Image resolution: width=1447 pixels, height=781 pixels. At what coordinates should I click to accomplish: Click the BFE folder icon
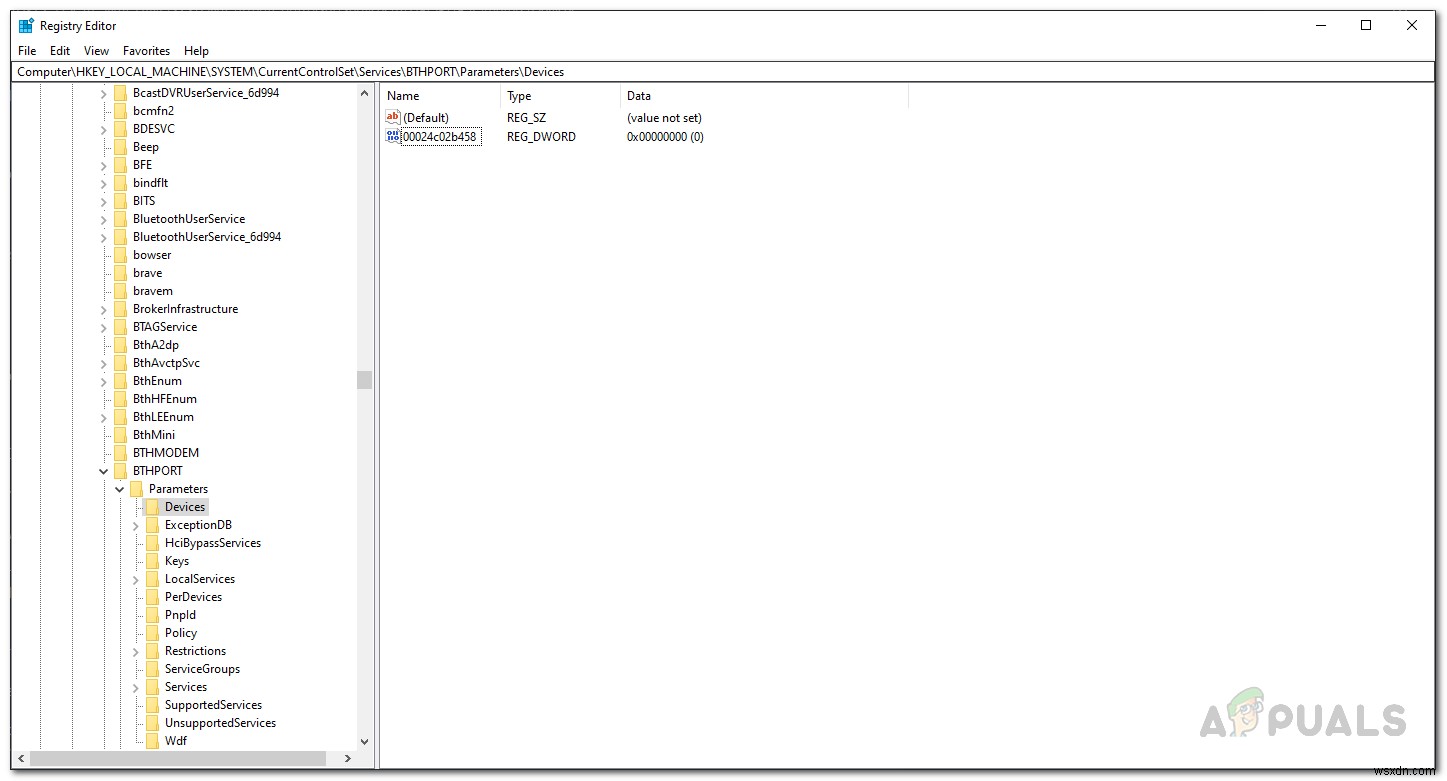coord(120,165)
